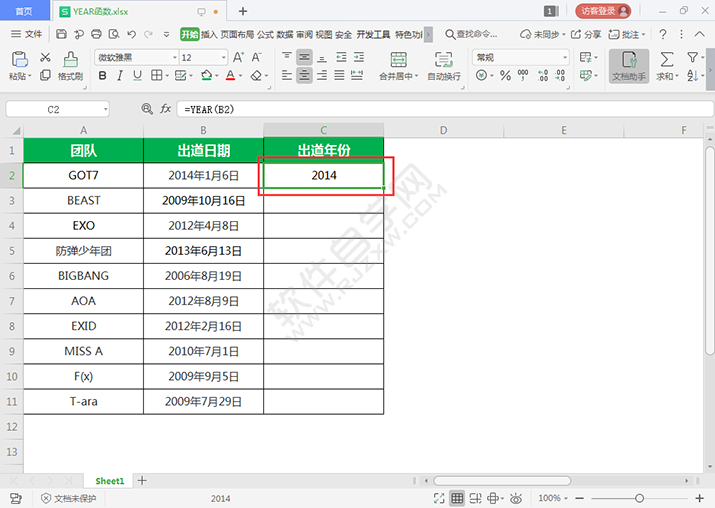715x508 pixels.
Task: Apply the percent style format
Action: pos(505,76)
